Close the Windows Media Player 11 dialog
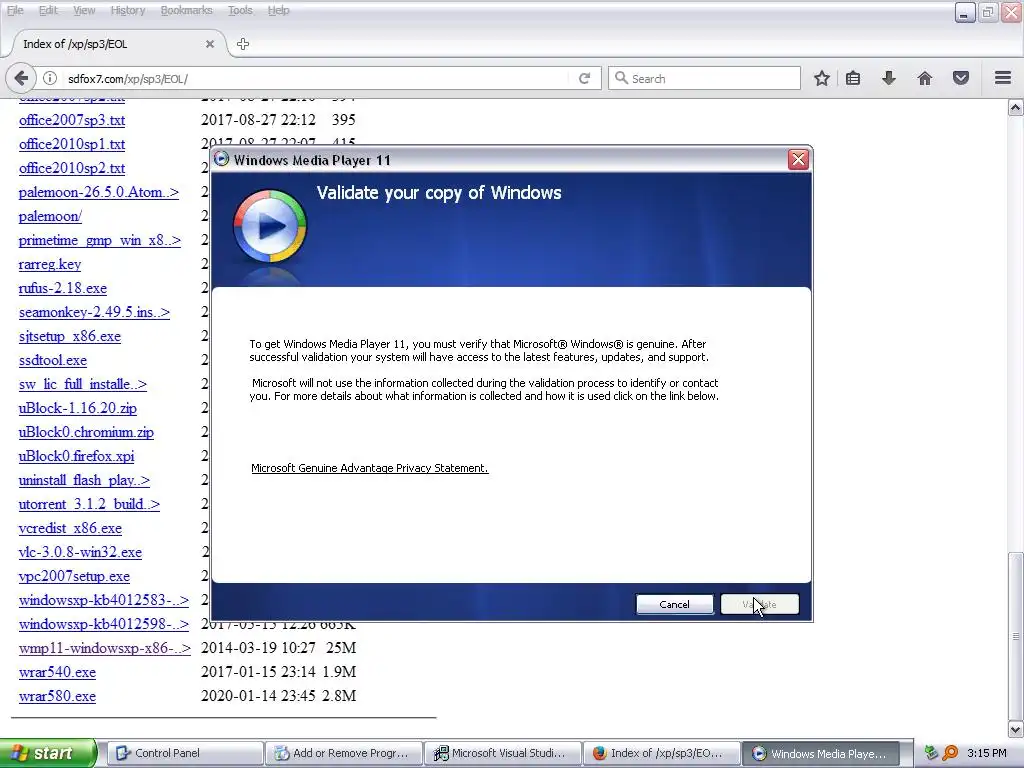Viewport: 1024px width, 768px height. 798,159
